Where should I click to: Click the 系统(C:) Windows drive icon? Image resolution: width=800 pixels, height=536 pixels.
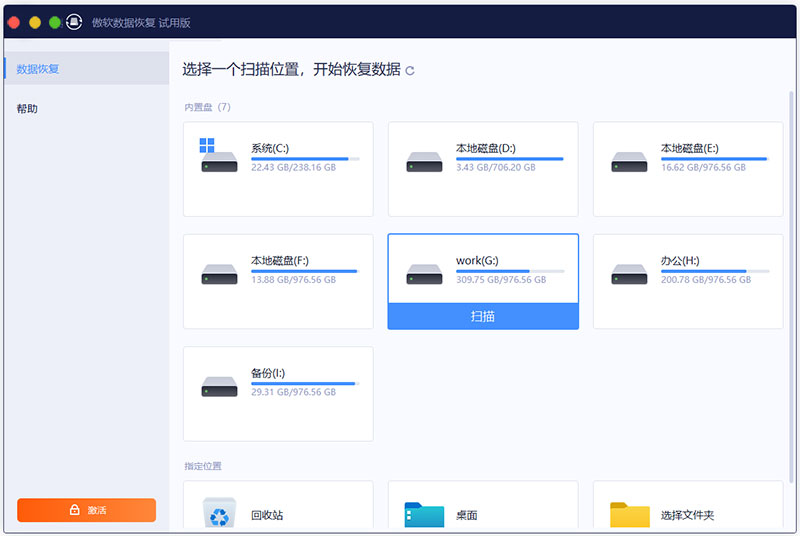(219, 155)
